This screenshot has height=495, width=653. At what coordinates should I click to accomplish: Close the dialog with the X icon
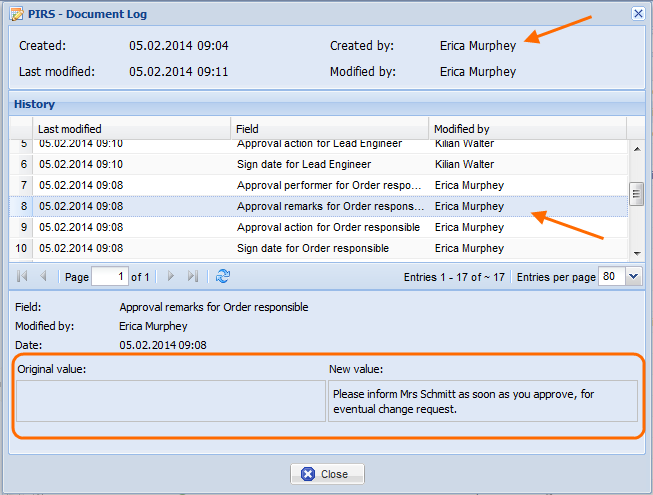(x=638, y=13)
